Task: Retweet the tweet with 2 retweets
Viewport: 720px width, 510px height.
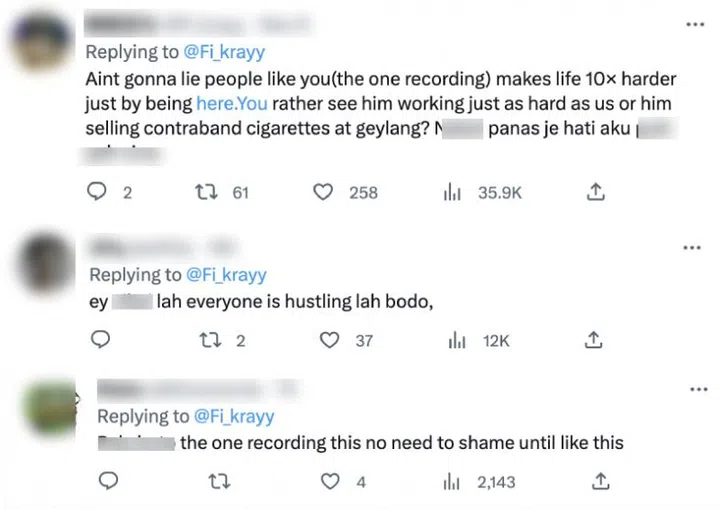Action: (212, 340)
